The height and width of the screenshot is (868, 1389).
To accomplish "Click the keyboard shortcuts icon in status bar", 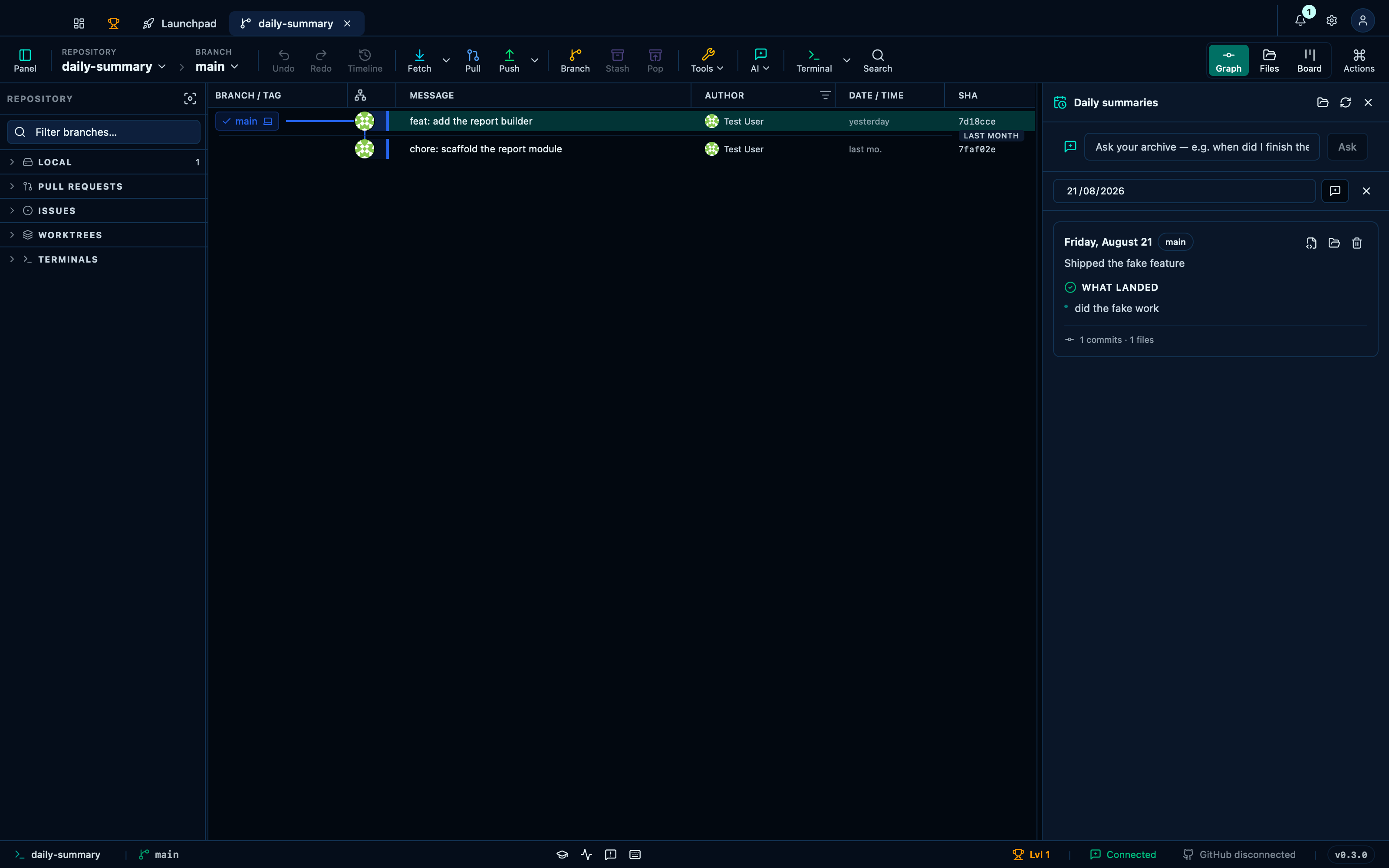I will [635, 855].
